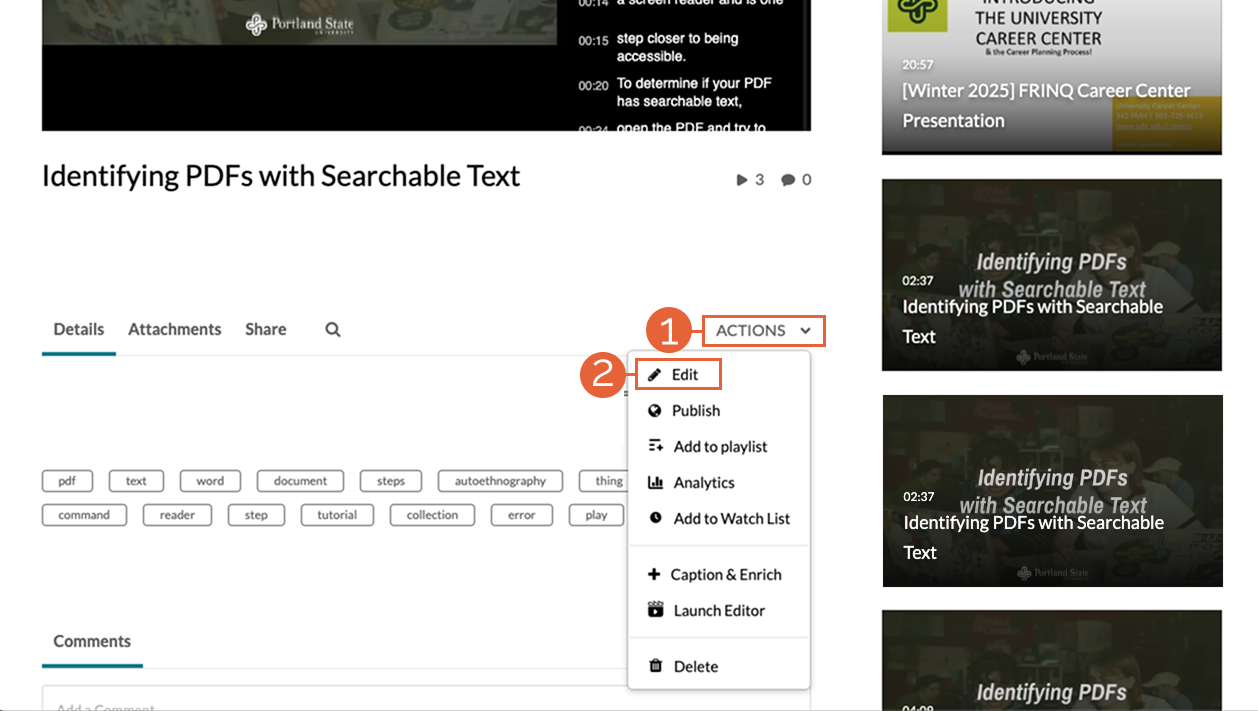Open the Share tab
This screenshot has width=1258, height=711.
(x=266, y=330)
